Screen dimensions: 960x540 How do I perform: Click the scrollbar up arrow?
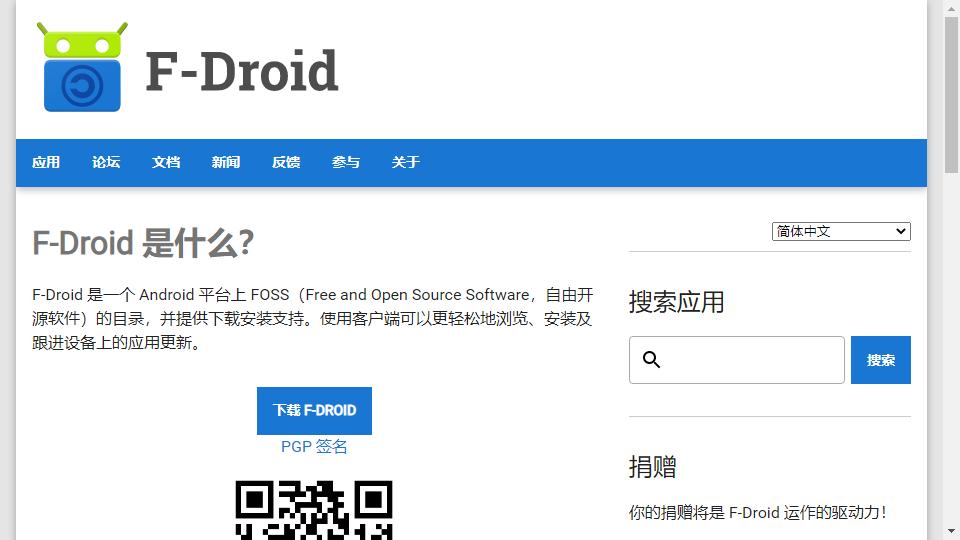(951, 8)
